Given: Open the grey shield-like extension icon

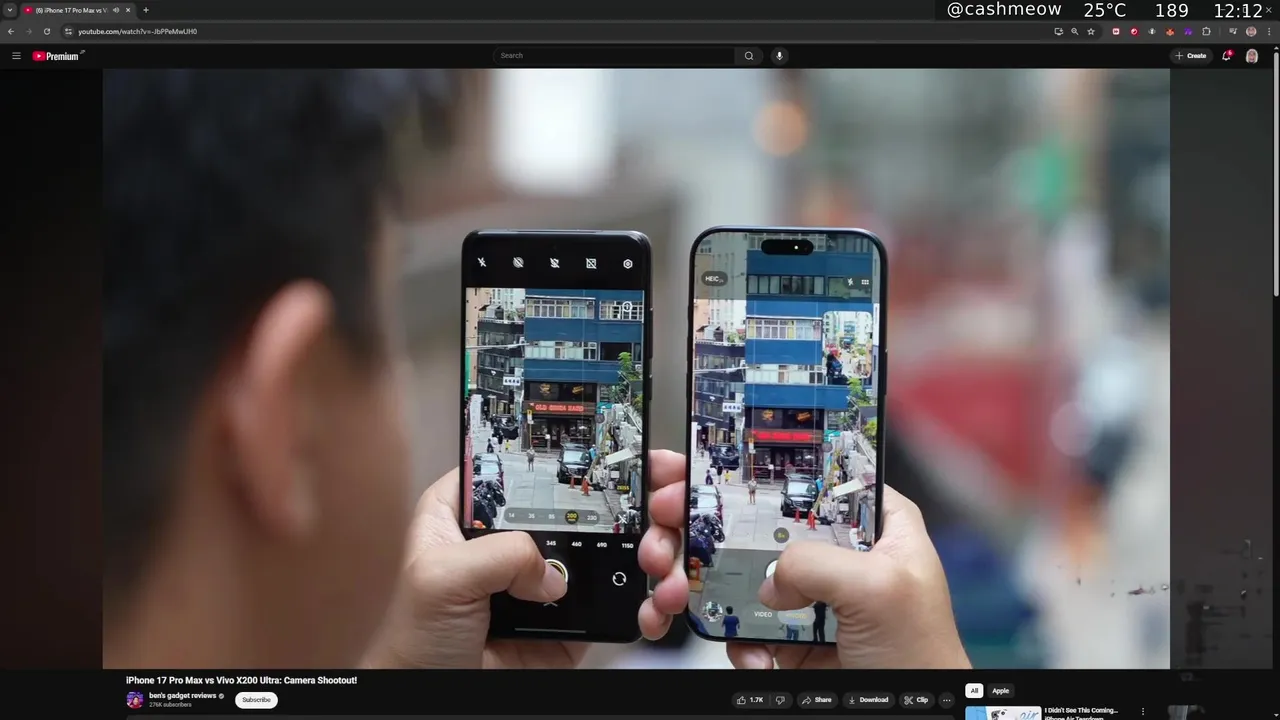Looking at the screenshot, I should (1152, 31).
